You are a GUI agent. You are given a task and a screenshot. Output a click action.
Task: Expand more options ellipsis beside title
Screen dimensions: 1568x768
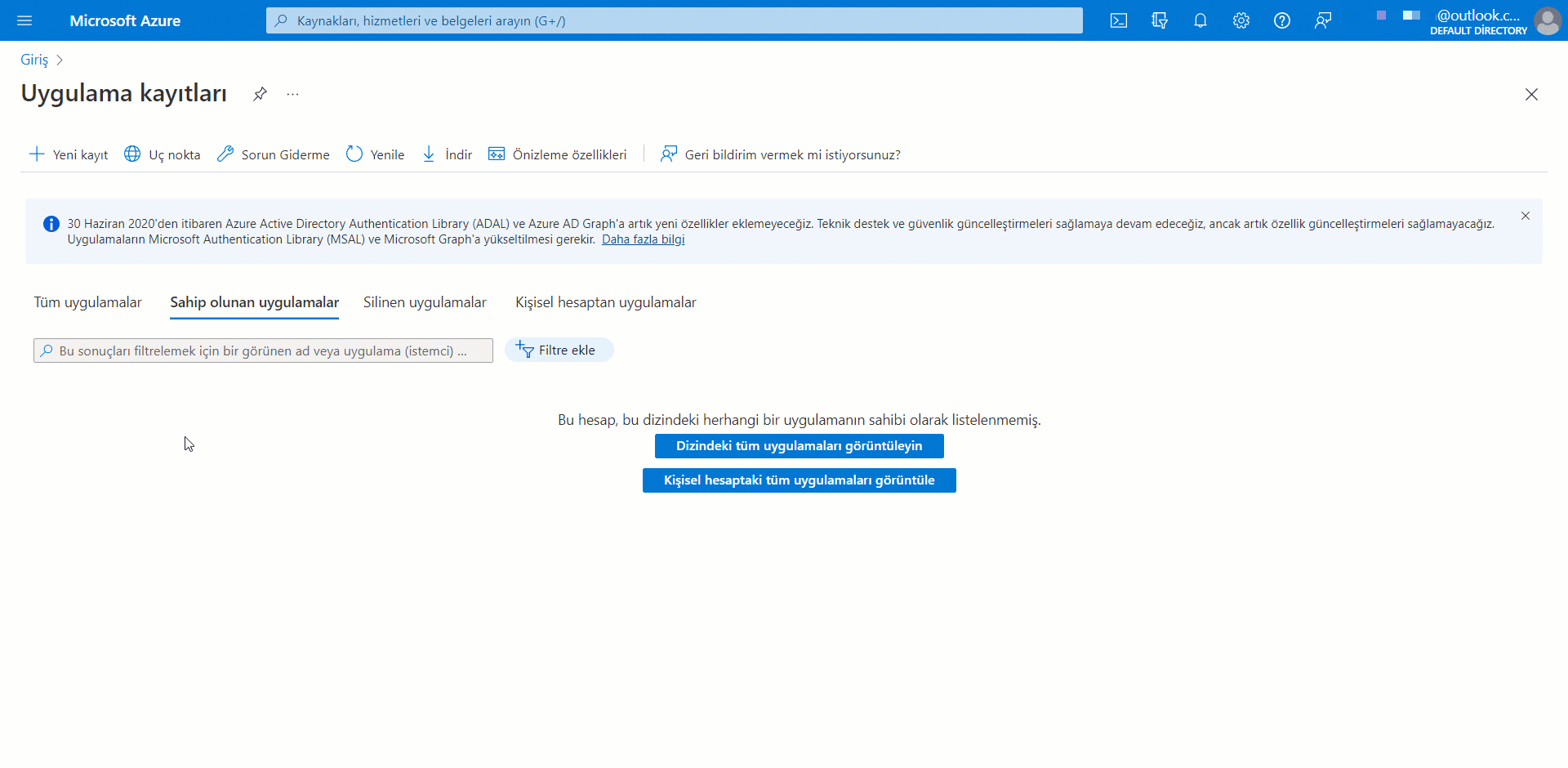(x=292, y=94)
